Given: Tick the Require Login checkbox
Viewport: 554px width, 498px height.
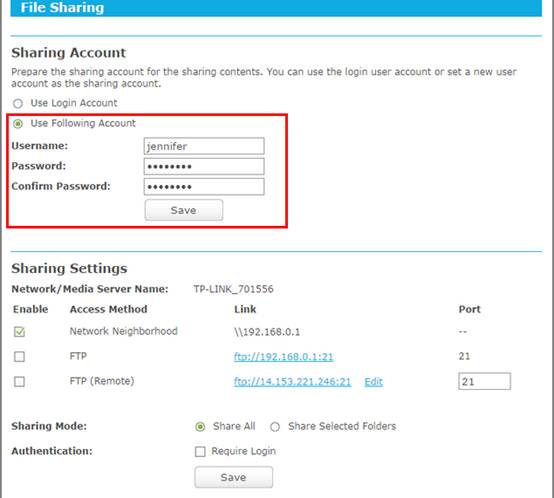Looking at the screenshot, I should tap(200, 452).
